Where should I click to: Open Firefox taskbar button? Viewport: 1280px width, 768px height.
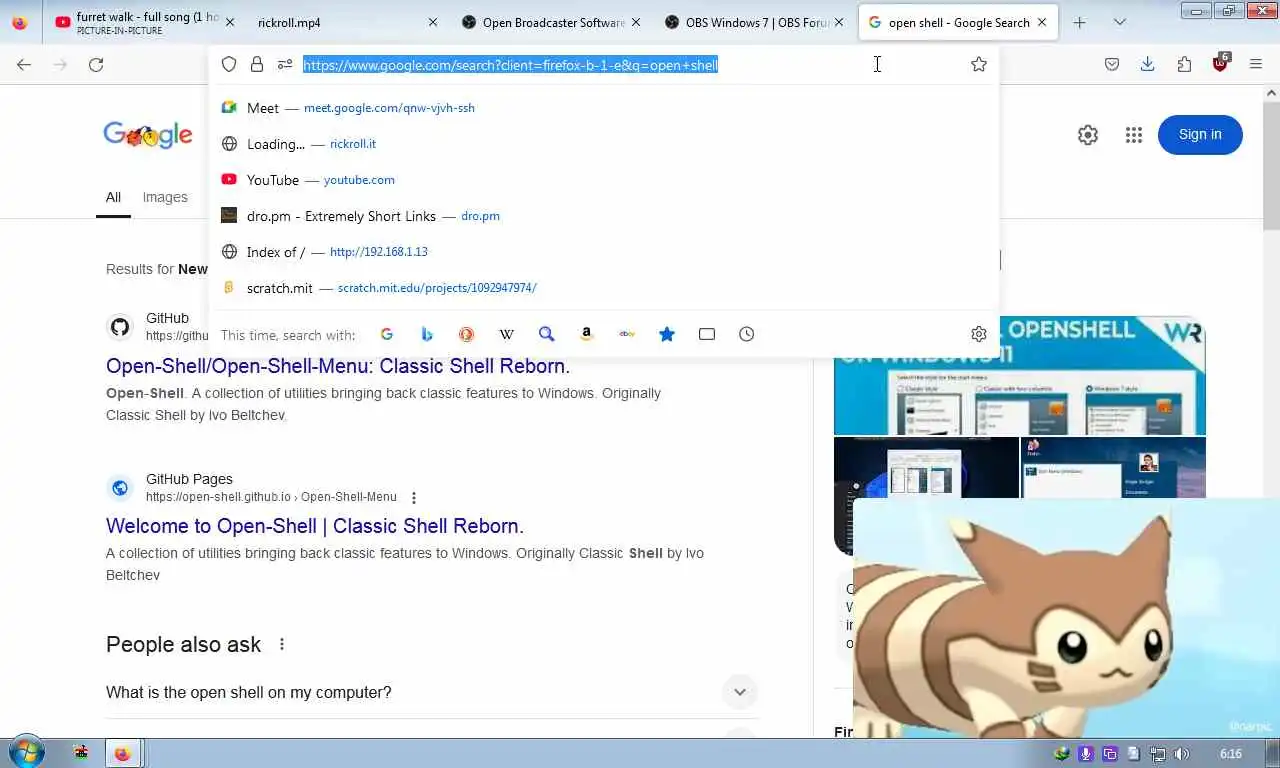tap(123, 754)
